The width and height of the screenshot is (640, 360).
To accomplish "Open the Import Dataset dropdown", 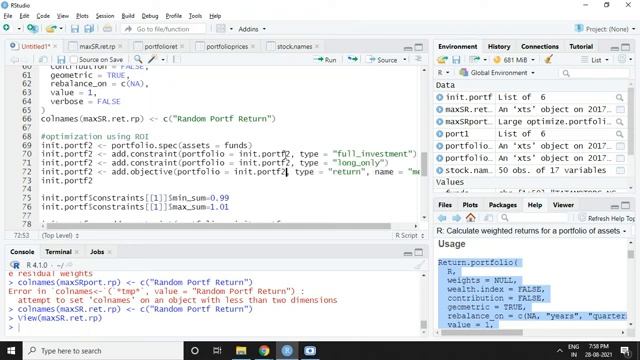I will pos(478,60).
